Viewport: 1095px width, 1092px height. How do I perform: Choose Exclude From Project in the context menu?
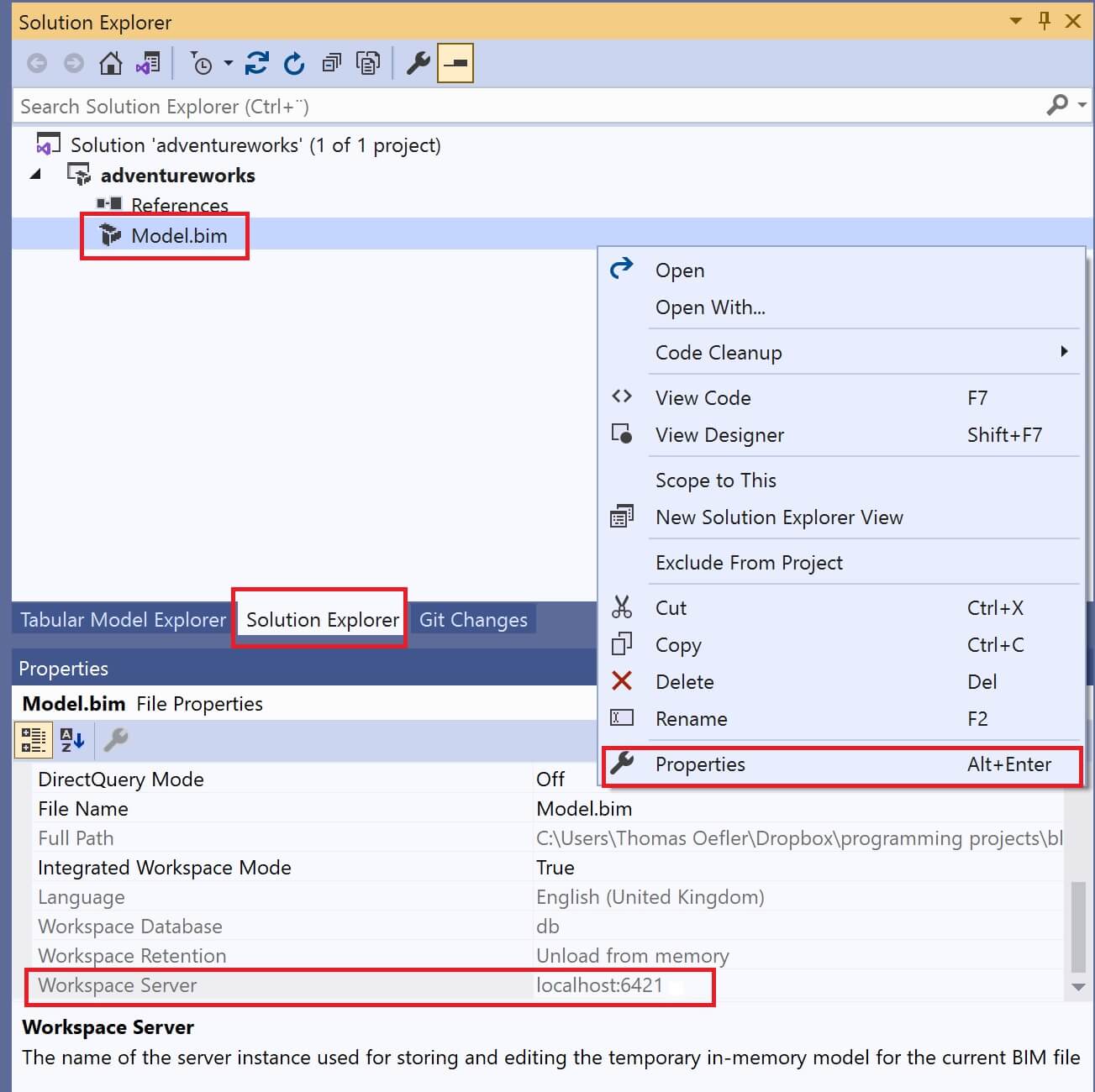point(749,562)
